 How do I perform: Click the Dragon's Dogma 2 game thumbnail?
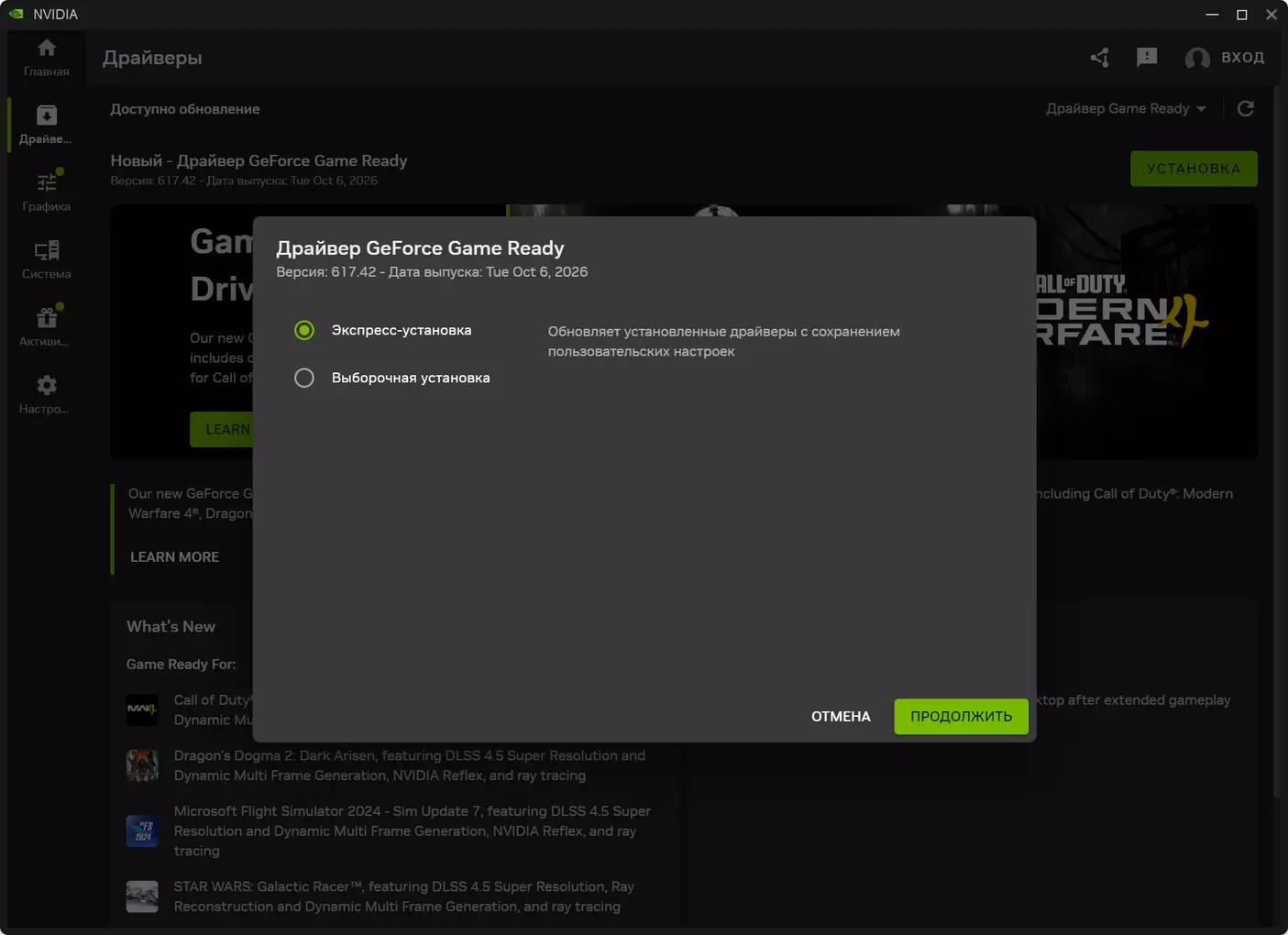(142, 765)
